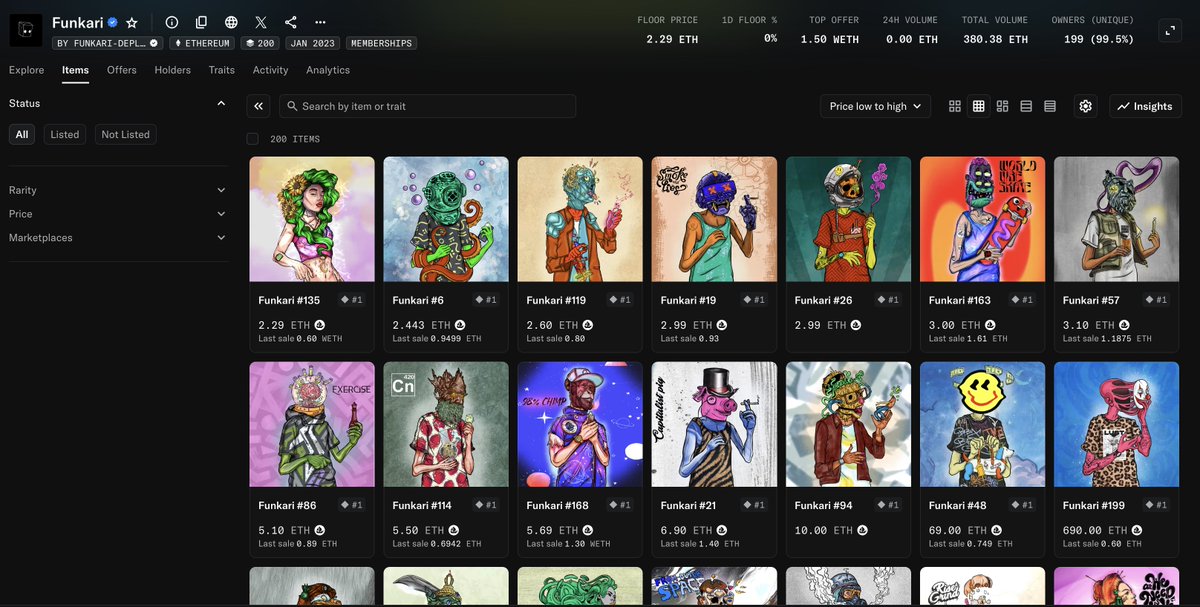Open Funkari #21 top hat pig artwork
This screenshot has height=607, width=1200.
(x=714, y=424)
